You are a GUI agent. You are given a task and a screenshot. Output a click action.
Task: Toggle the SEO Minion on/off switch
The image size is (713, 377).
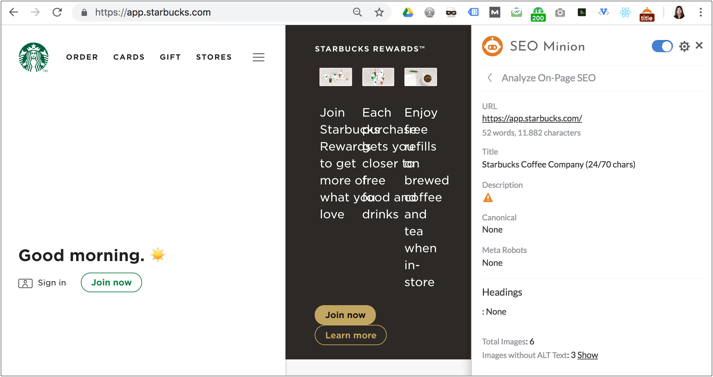[662, 46]
